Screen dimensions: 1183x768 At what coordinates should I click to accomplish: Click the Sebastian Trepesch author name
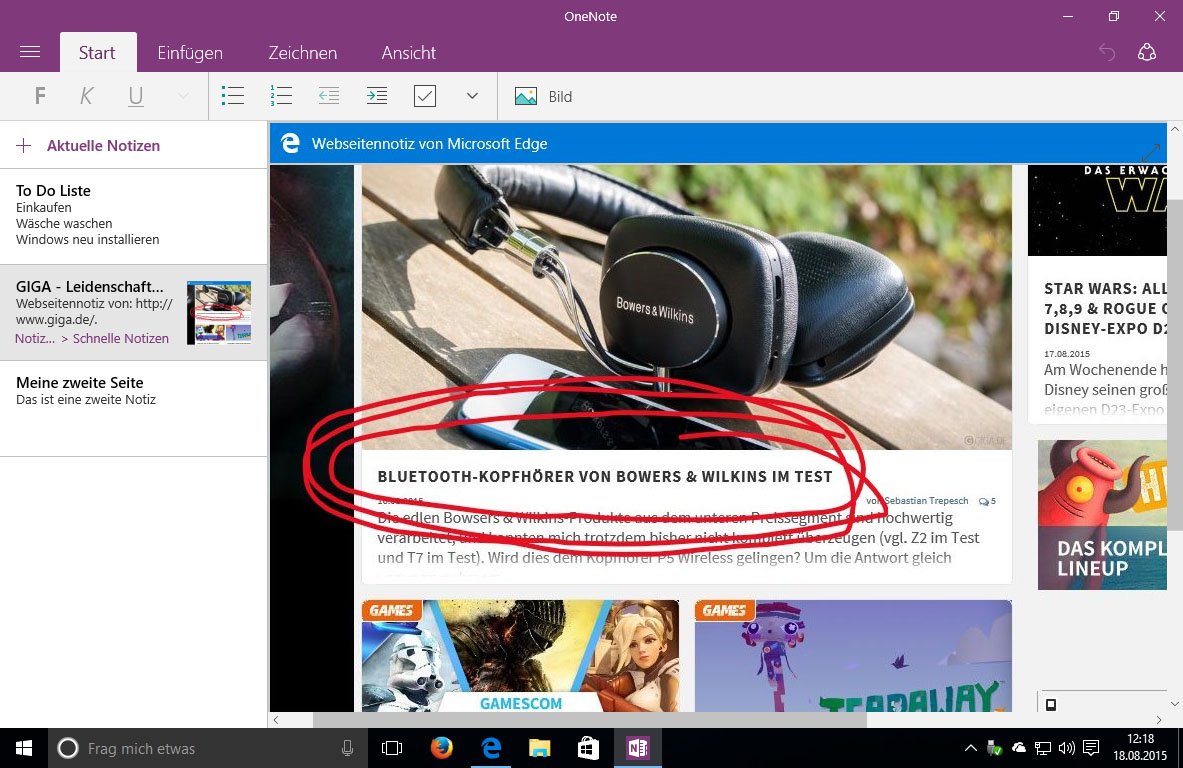(926, 501)
